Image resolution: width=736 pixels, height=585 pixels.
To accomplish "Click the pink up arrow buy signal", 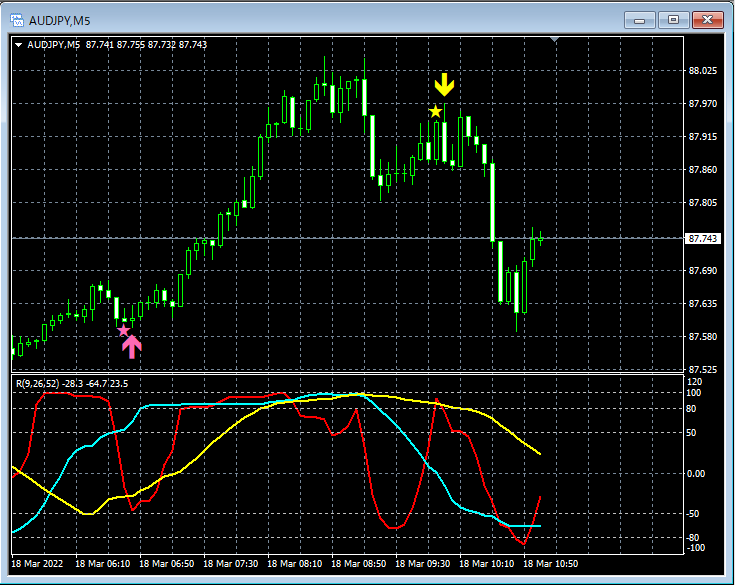I will tap(132, 347).
